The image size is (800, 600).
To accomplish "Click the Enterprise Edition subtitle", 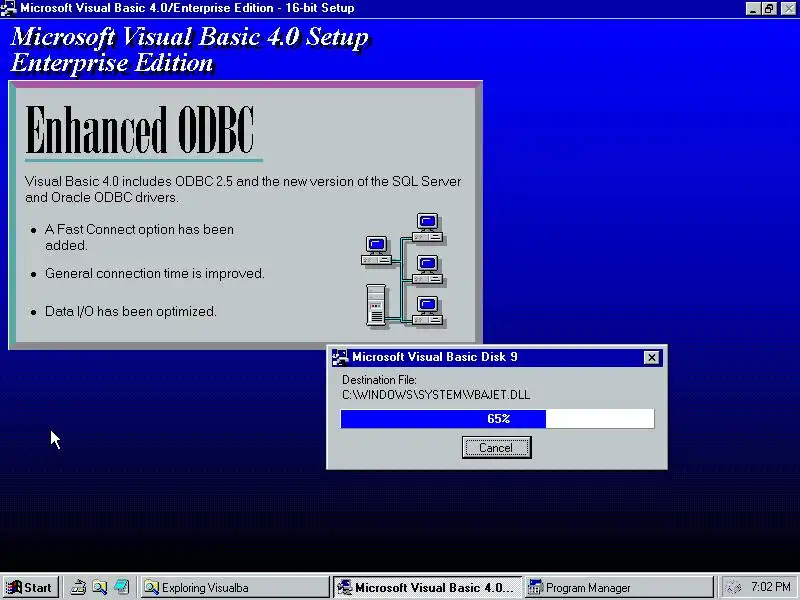I will (x=112, y=63).
